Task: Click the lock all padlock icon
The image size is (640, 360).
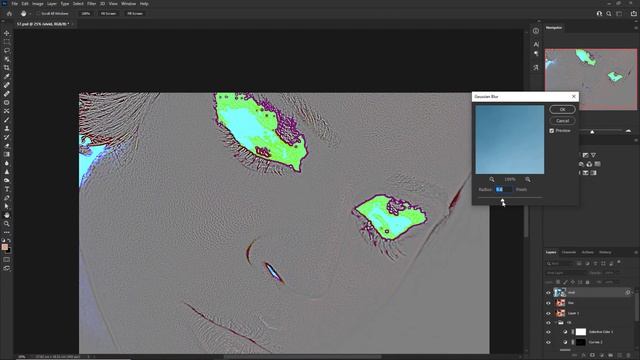Action: coord(587,282)
